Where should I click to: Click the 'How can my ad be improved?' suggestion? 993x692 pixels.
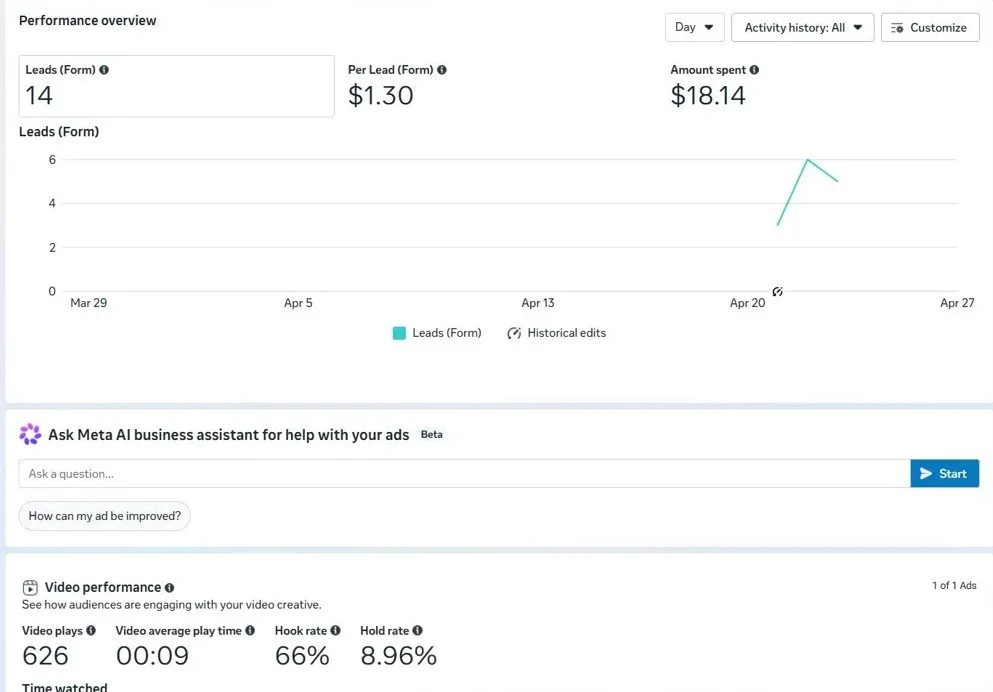tap(104, 516)
